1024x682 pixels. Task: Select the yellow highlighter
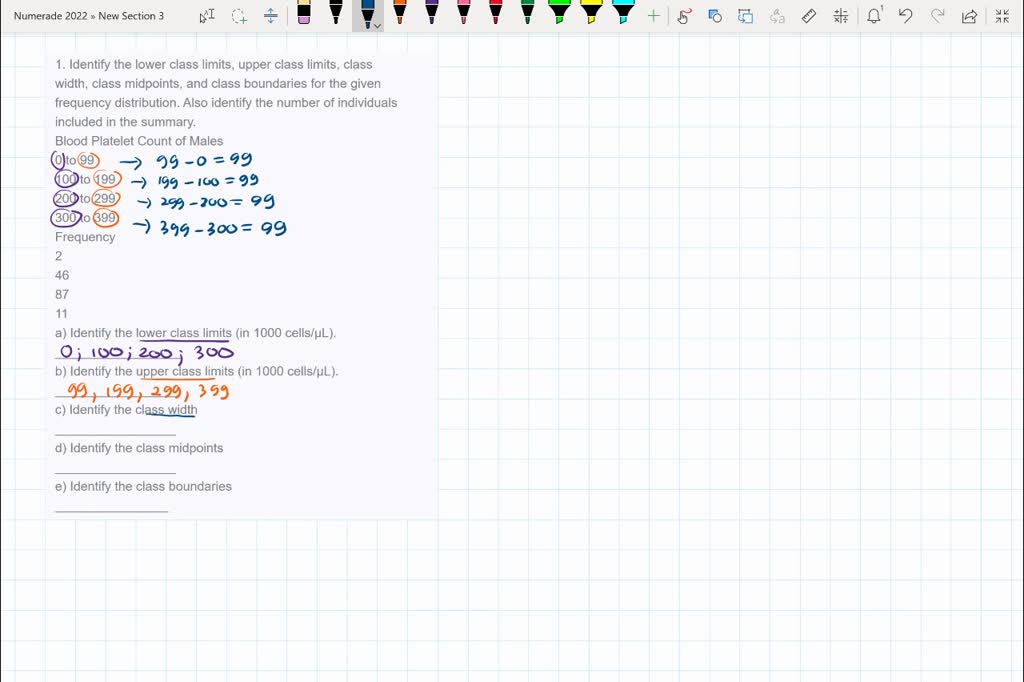pyautogui.click(x=591, y=13)
